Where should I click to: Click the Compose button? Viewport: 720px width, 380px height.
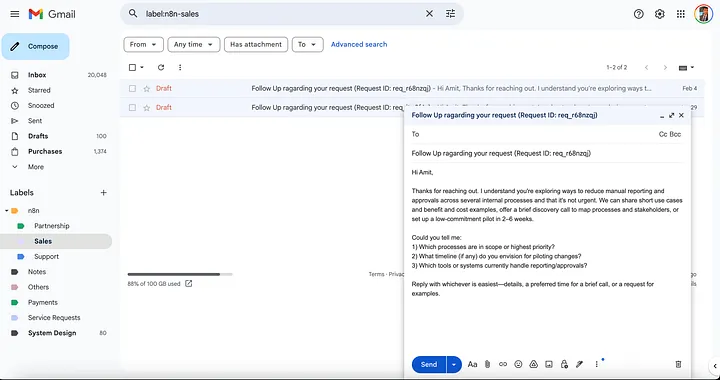(x=35, y=46)
